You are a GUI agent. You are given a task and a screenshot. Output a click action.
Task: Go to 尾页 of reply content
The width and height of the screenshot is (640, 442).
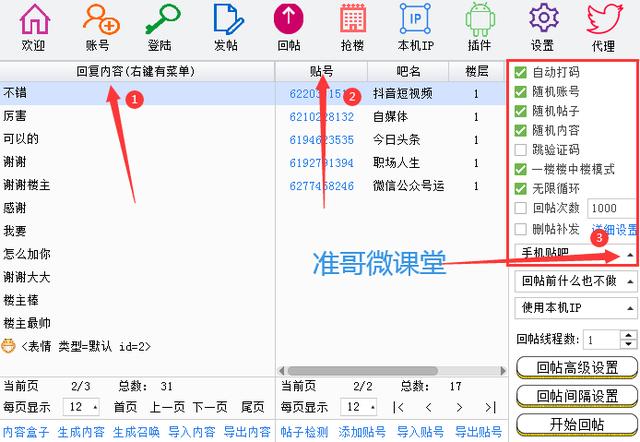pyautogui.click(x=253, y=407)
